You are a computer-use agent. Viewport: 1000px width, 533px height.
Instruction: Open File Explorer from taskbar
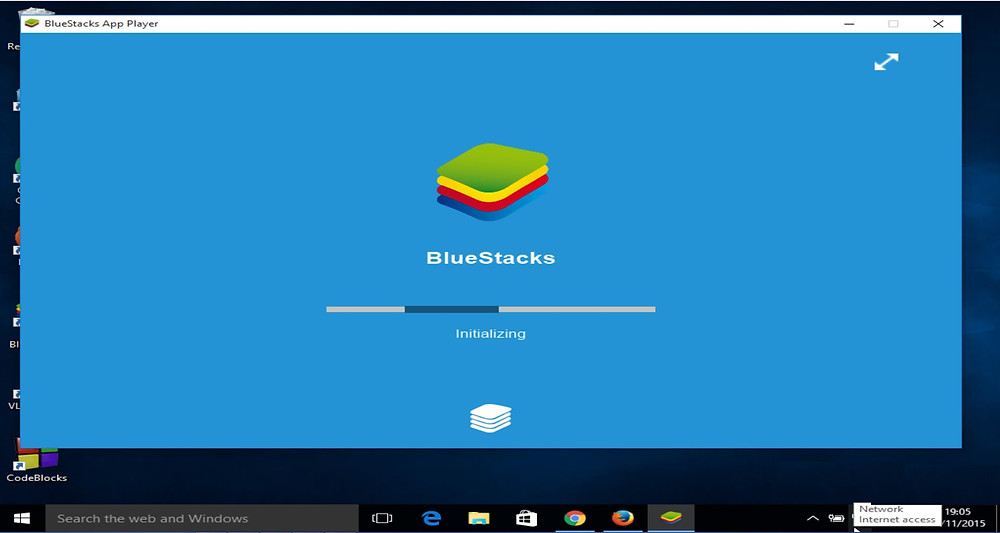pyautogui.click(x=479, y=518)
